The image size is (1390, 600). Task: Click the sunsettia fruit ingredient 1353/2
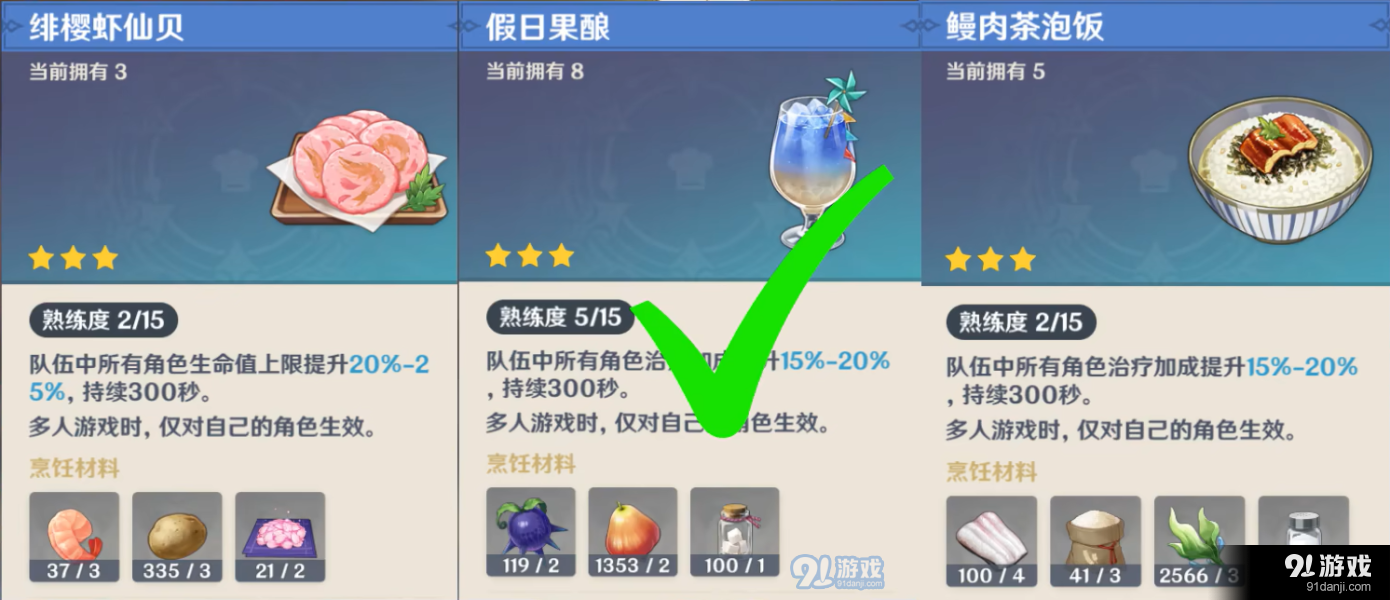[633, 533]
